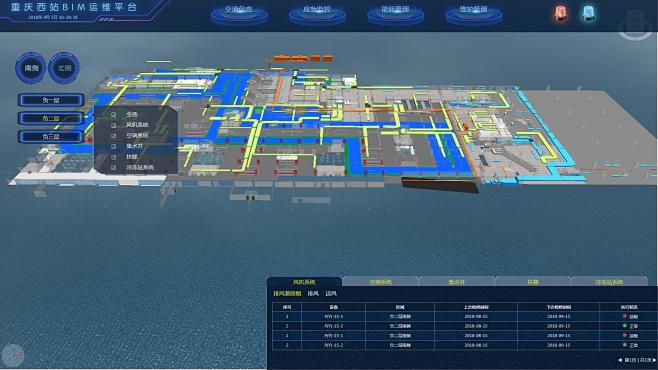Select the 北侧 round view button
The height and width of the screenshot is (370, 658).
64,68
